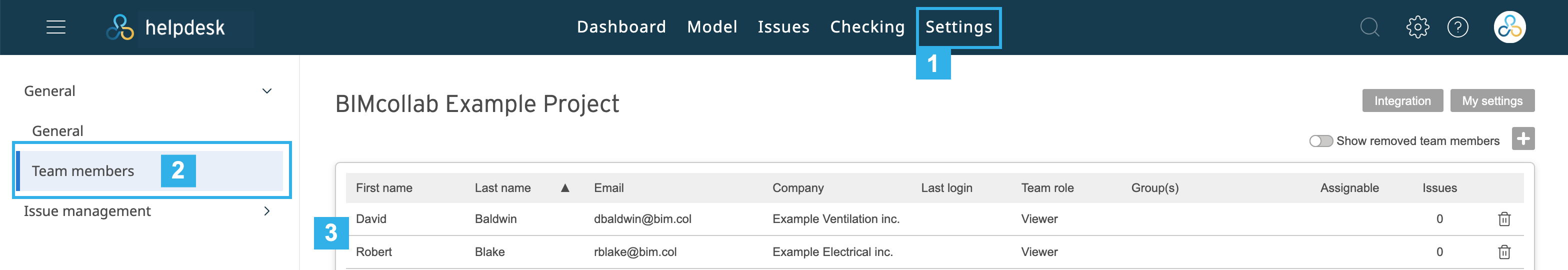This screenshot has height=270, width=1568.
Task: Switch to the Dashboard tab
Action: coord(621,27)
